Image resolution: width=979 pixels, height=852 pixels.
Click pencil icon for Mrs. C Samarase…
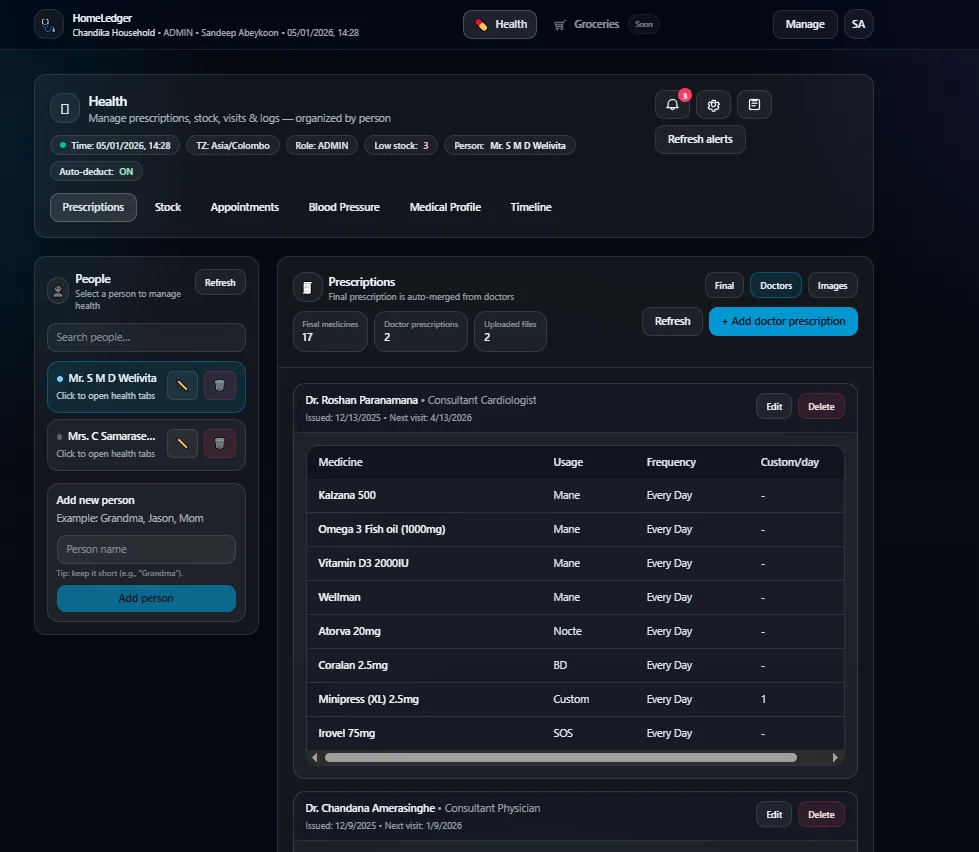pyautogui.click(x=182, y=443)
